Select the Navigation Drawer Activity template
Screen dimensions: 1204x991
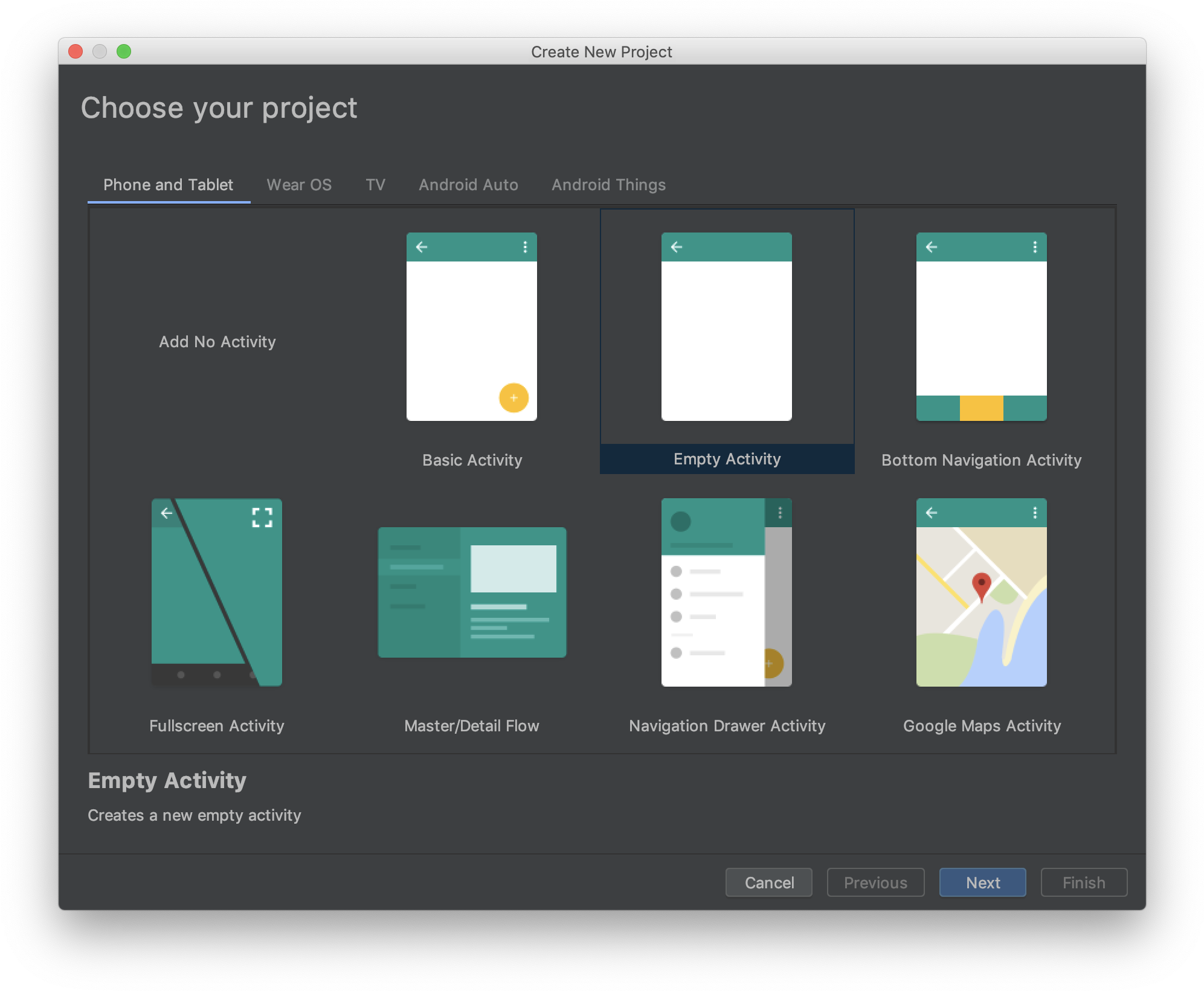726,592
